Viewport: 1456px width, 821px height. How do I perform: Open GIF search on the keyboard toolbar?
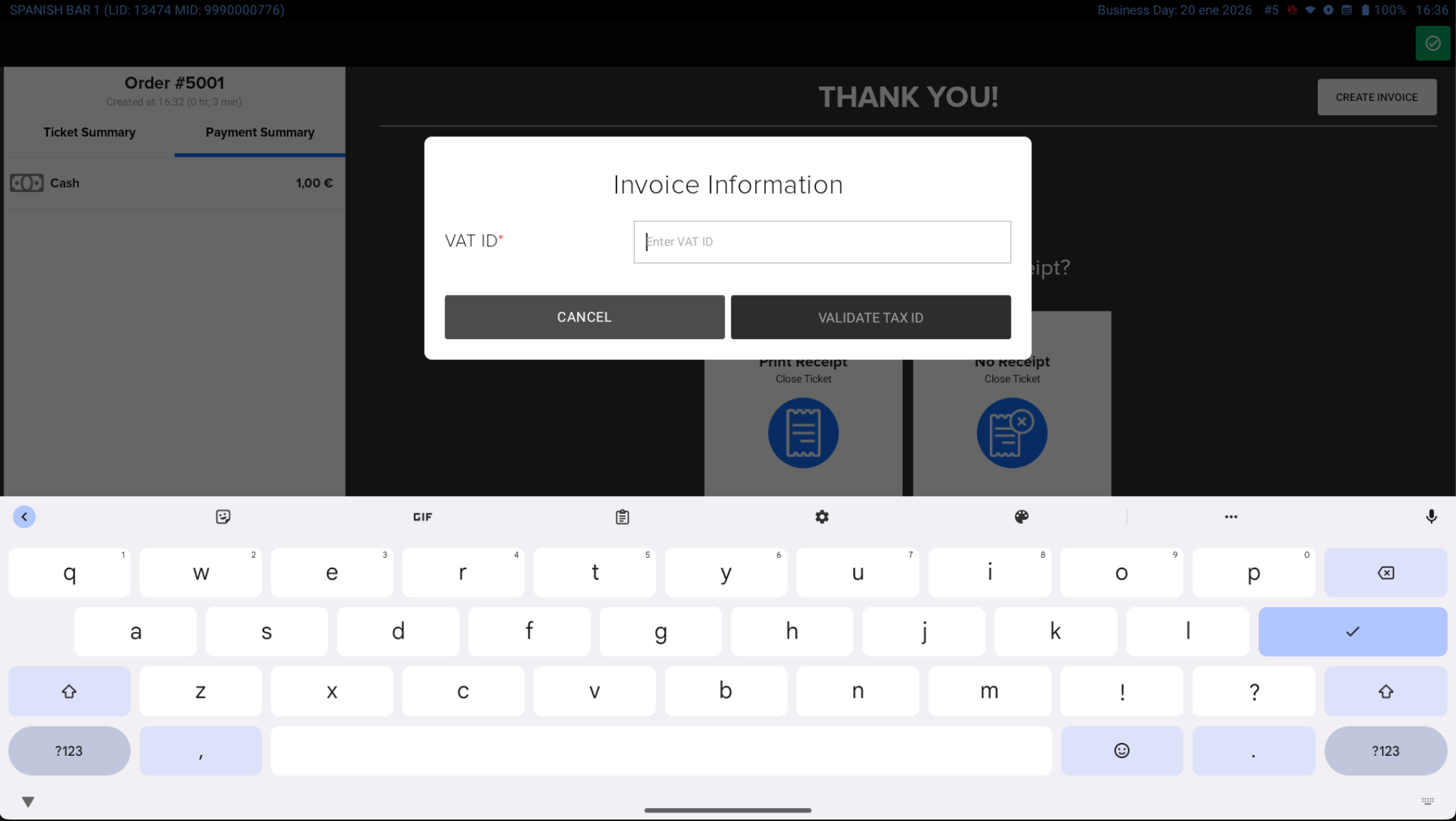[422, 516]
